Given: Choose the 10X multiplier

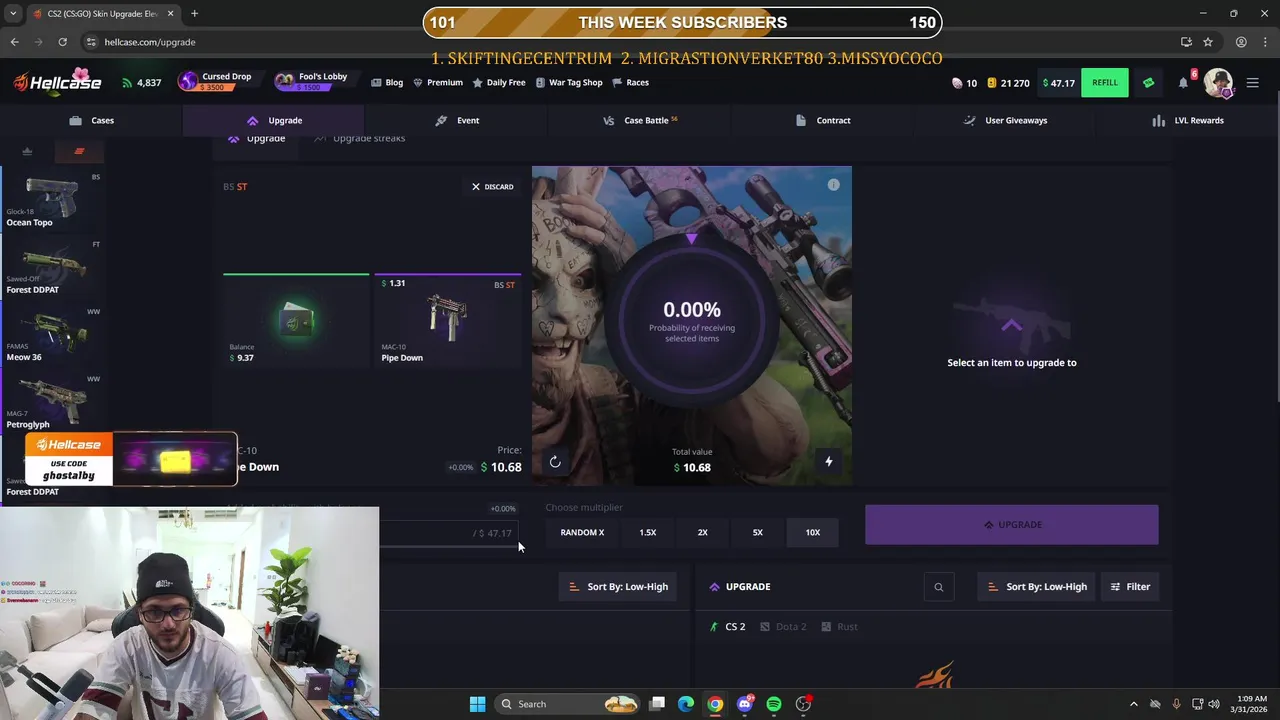Looking at the screenshot, I should coord(813,532).
